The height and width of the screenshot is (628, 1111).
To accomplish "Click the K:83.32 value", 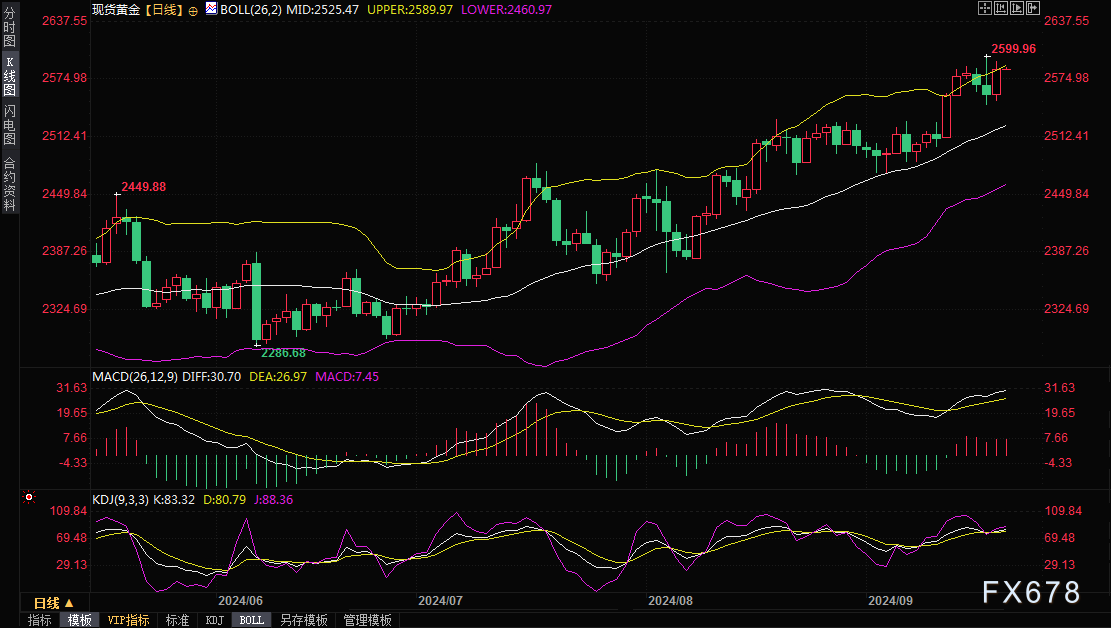I will [x=174, y=500].
